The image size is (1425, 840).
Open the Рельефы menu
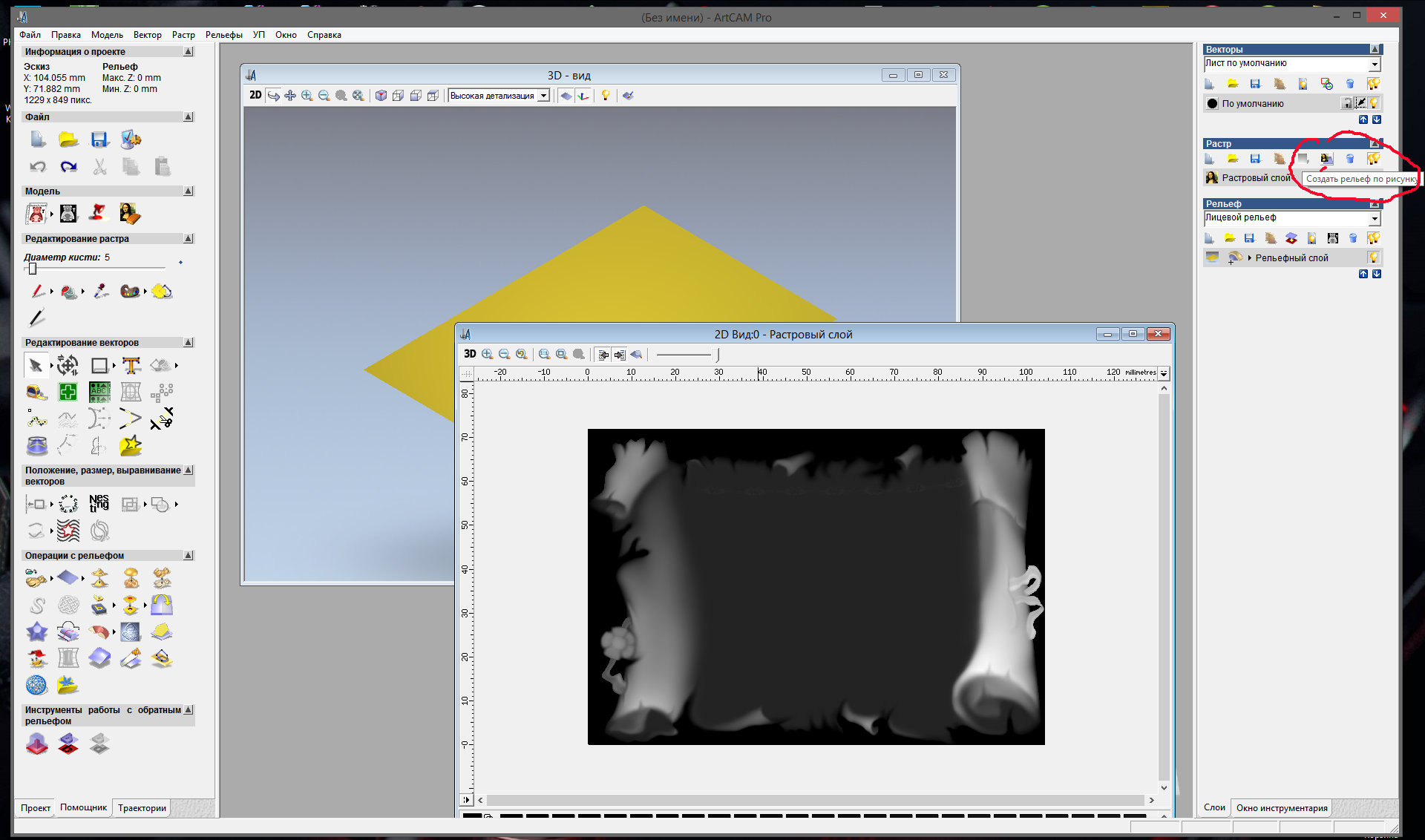pos(223,35)
